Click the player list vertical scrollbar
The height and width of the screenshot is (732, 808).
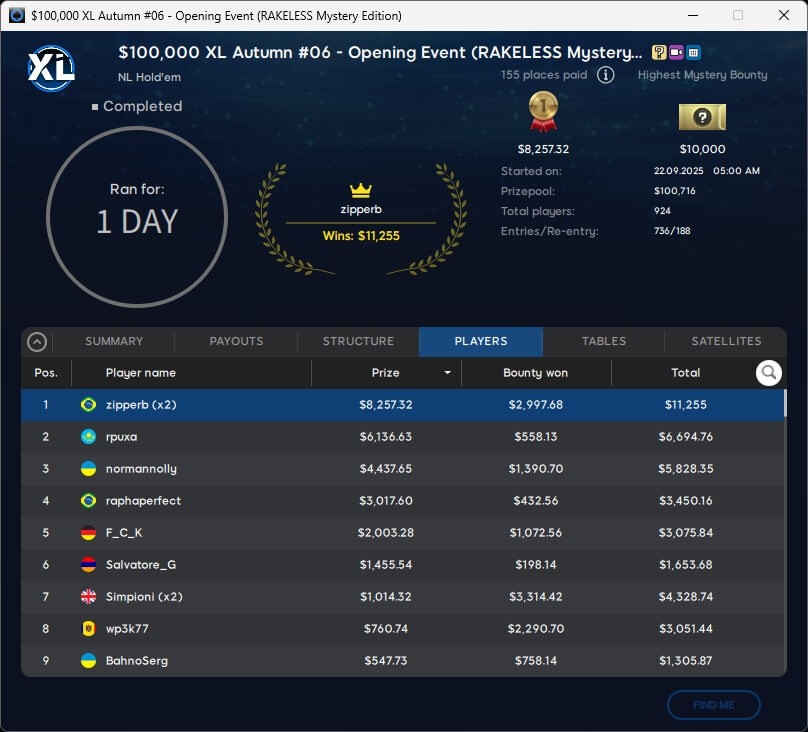784,404
